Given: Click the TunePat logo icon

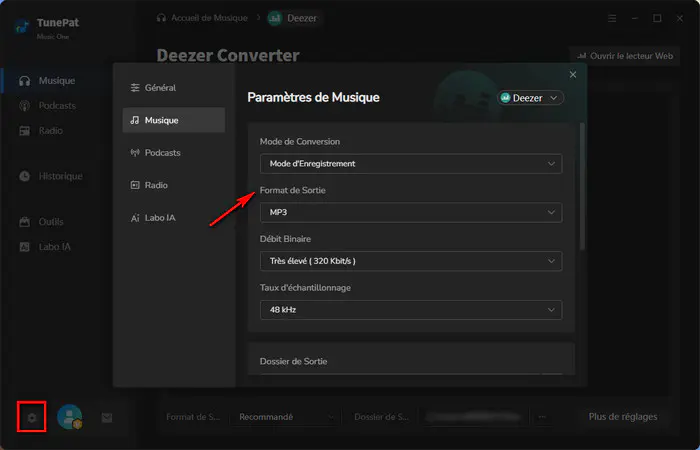Looking at the screenshot, I should pos(22,27).
